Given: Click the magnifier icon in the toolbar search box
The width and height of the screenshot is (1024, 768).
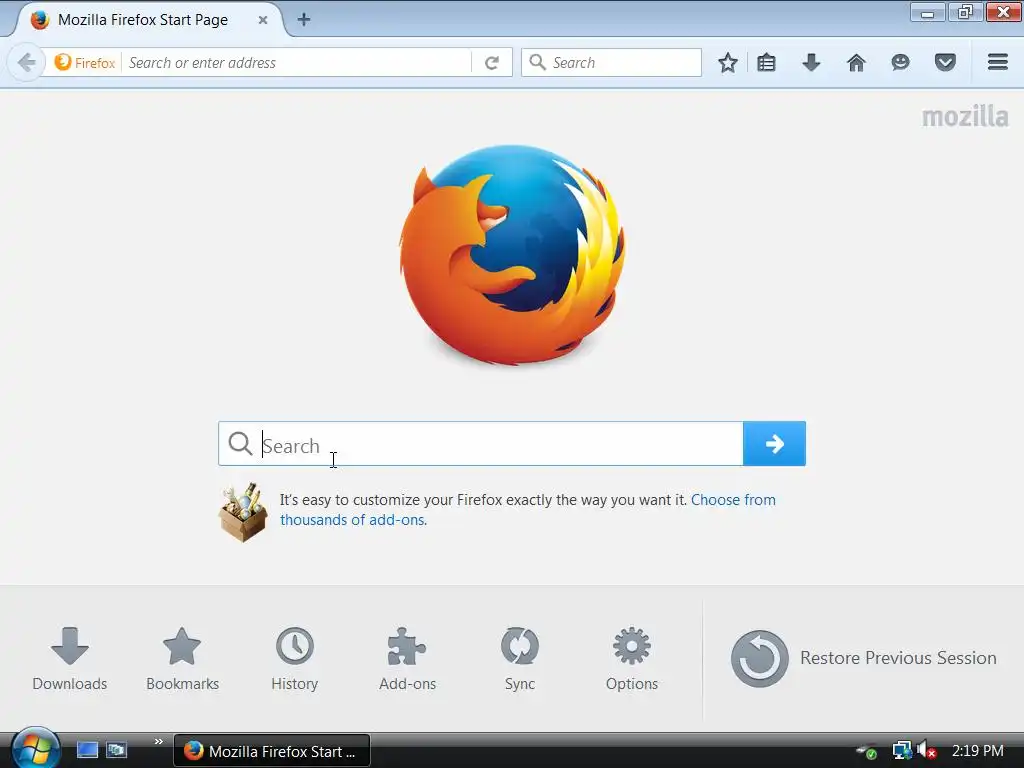Looking at the screenshot, I should pyautogui.click(x=537, y=62).
